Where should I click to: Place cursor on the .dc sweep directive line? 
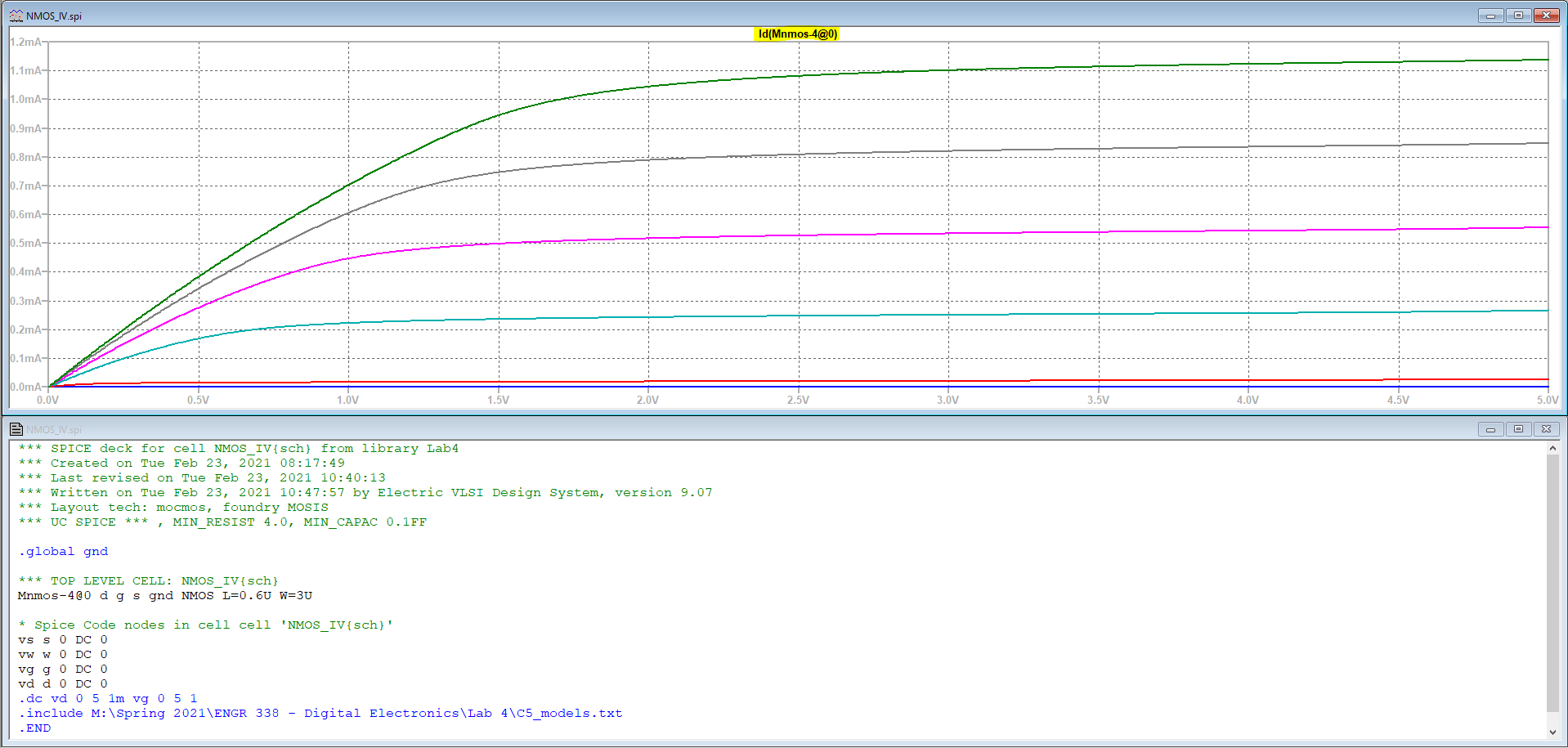tap(108, 699)
